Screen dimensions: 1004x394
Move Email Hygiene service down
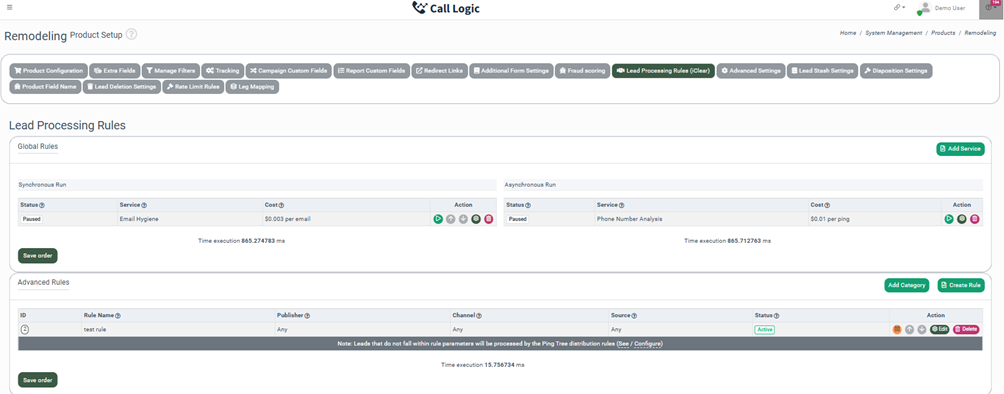(x=463, y=218)
